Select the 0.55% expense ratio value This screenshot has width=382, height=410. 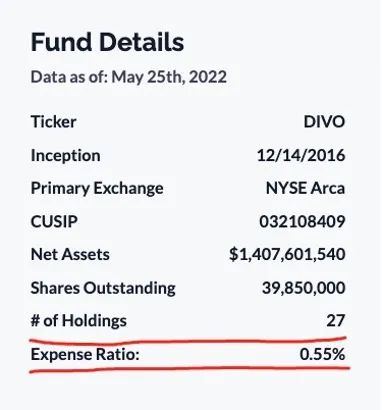pyautogui.click(x=322, y=354)
